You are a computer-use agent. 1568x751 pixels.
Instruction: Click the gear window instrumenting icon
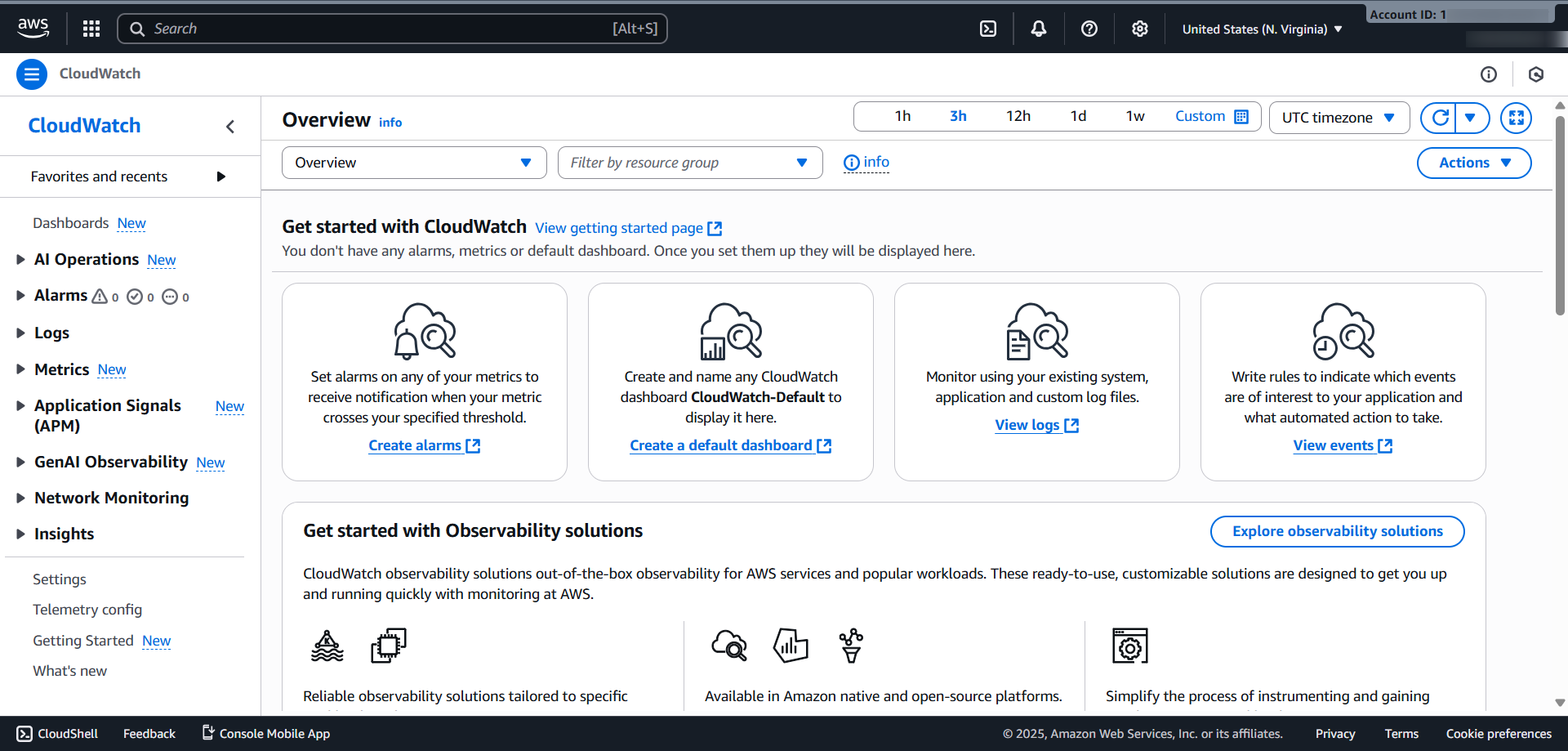tap(1130, 646)
